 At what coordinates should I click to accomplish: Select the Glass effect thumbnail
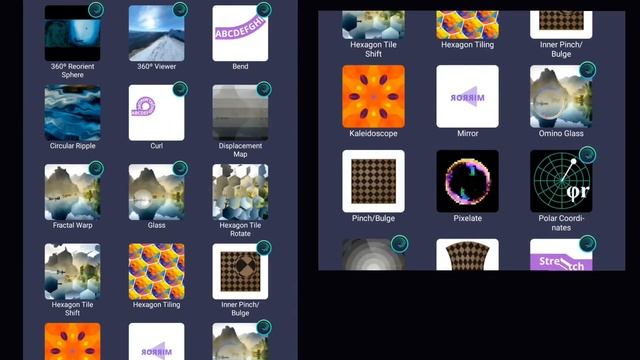[x=156, y=192]
